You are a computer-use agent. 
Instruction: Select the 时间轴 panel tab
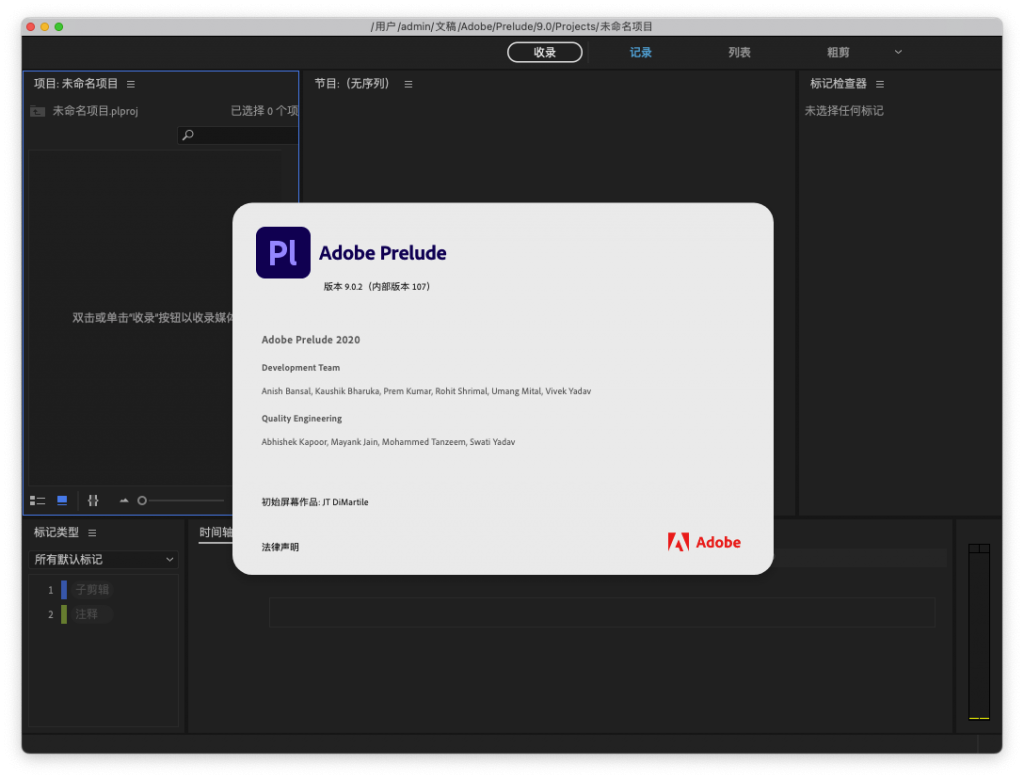pyautogui.click(x=216, y=533)
